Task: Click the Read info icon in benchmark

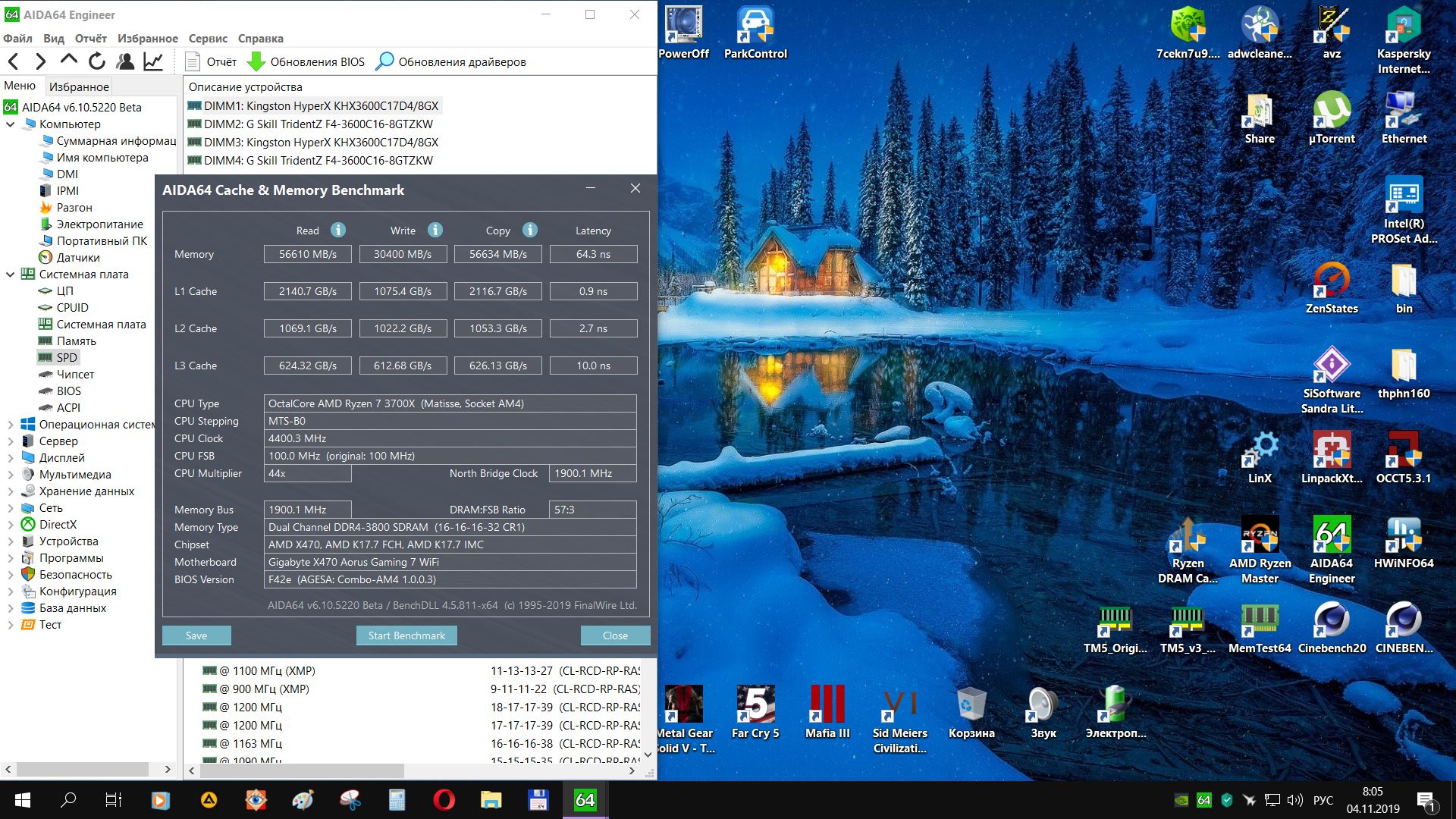Action: [338, 230]
